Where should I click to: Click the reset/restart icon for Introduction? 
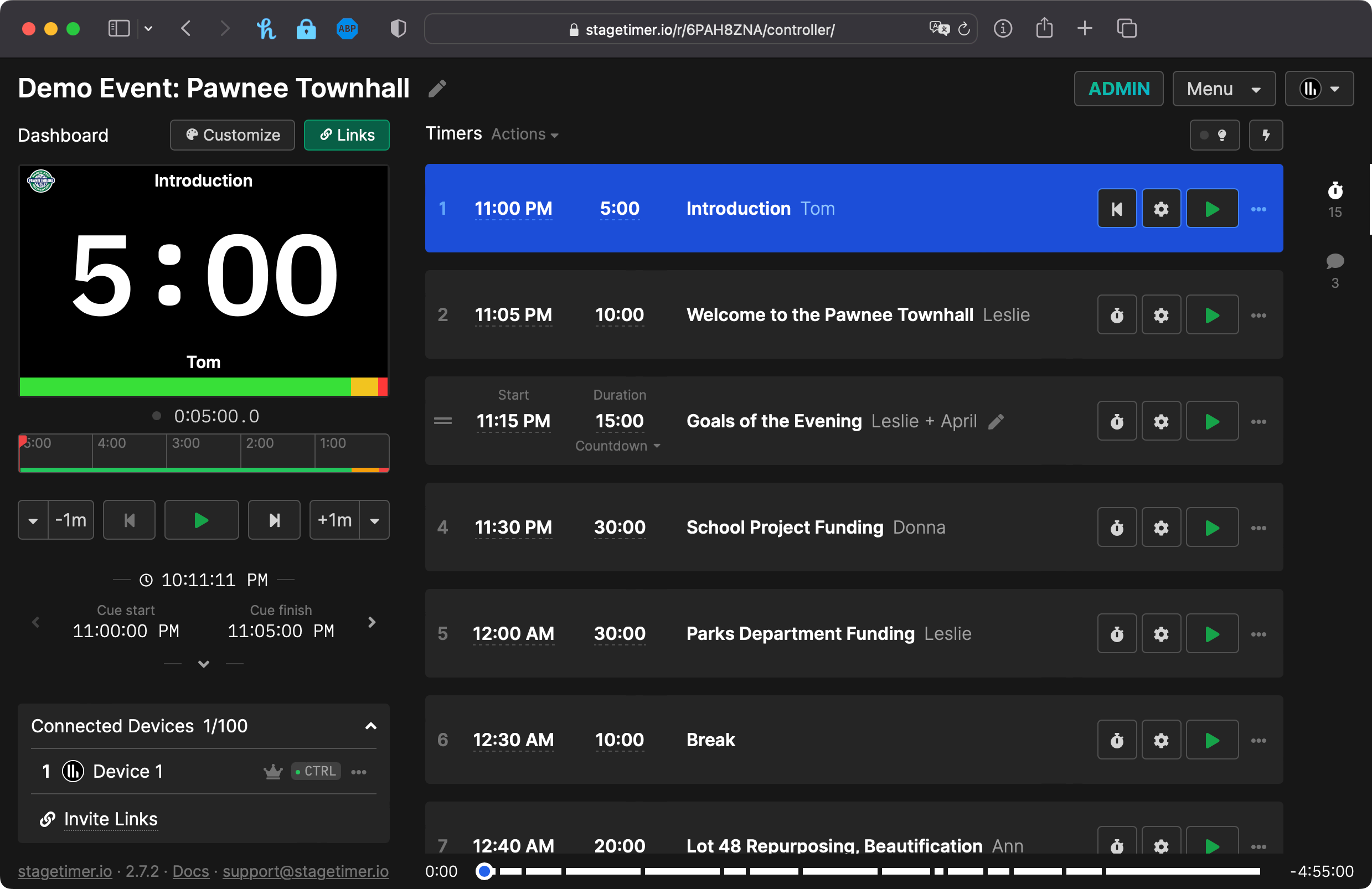1116,209
